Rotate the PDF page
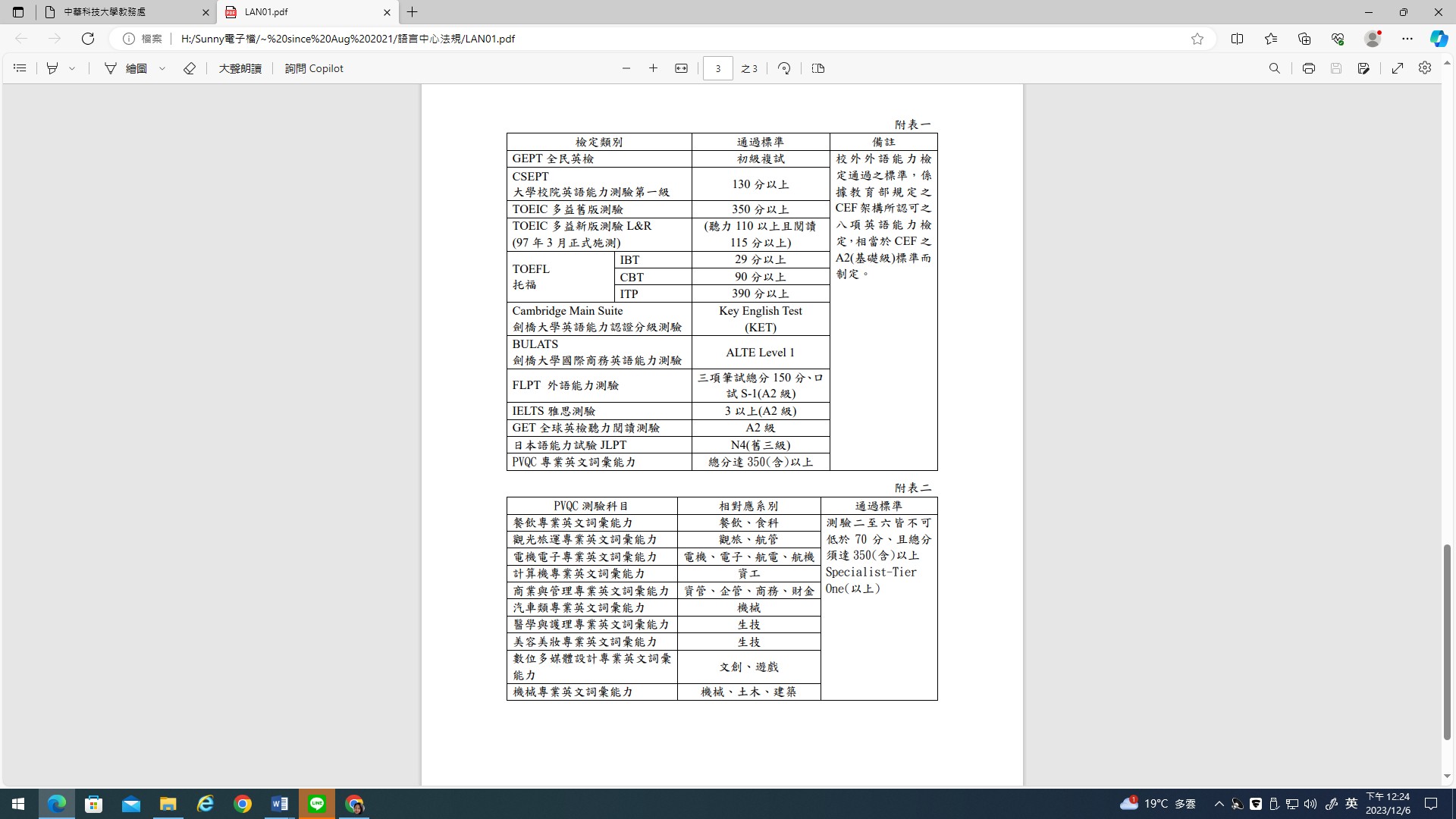 pyautogui.click(x=784, y=68)
